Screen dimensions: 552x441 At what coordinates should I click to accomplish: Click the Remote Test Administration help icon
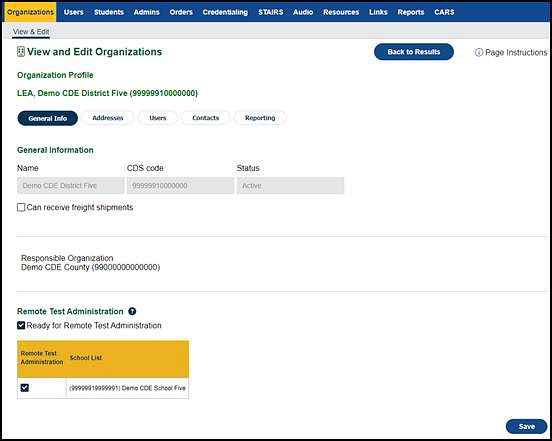(132, 311)
